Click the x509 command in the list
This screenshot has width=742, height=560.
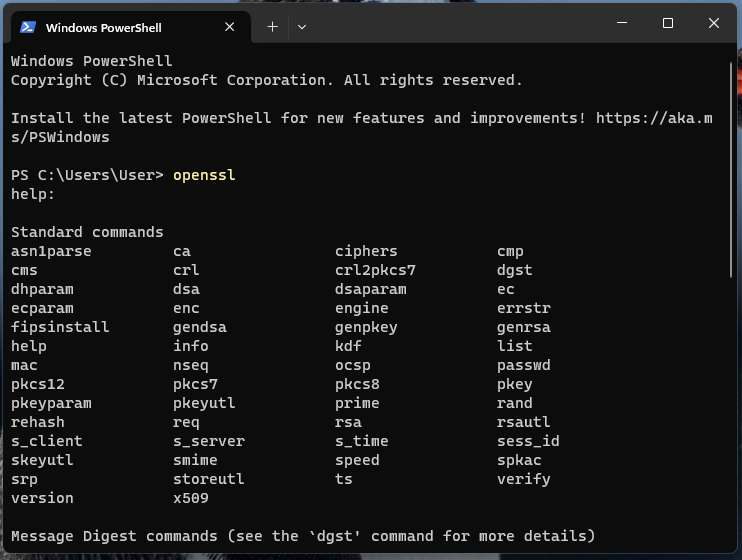pos(191,498)
